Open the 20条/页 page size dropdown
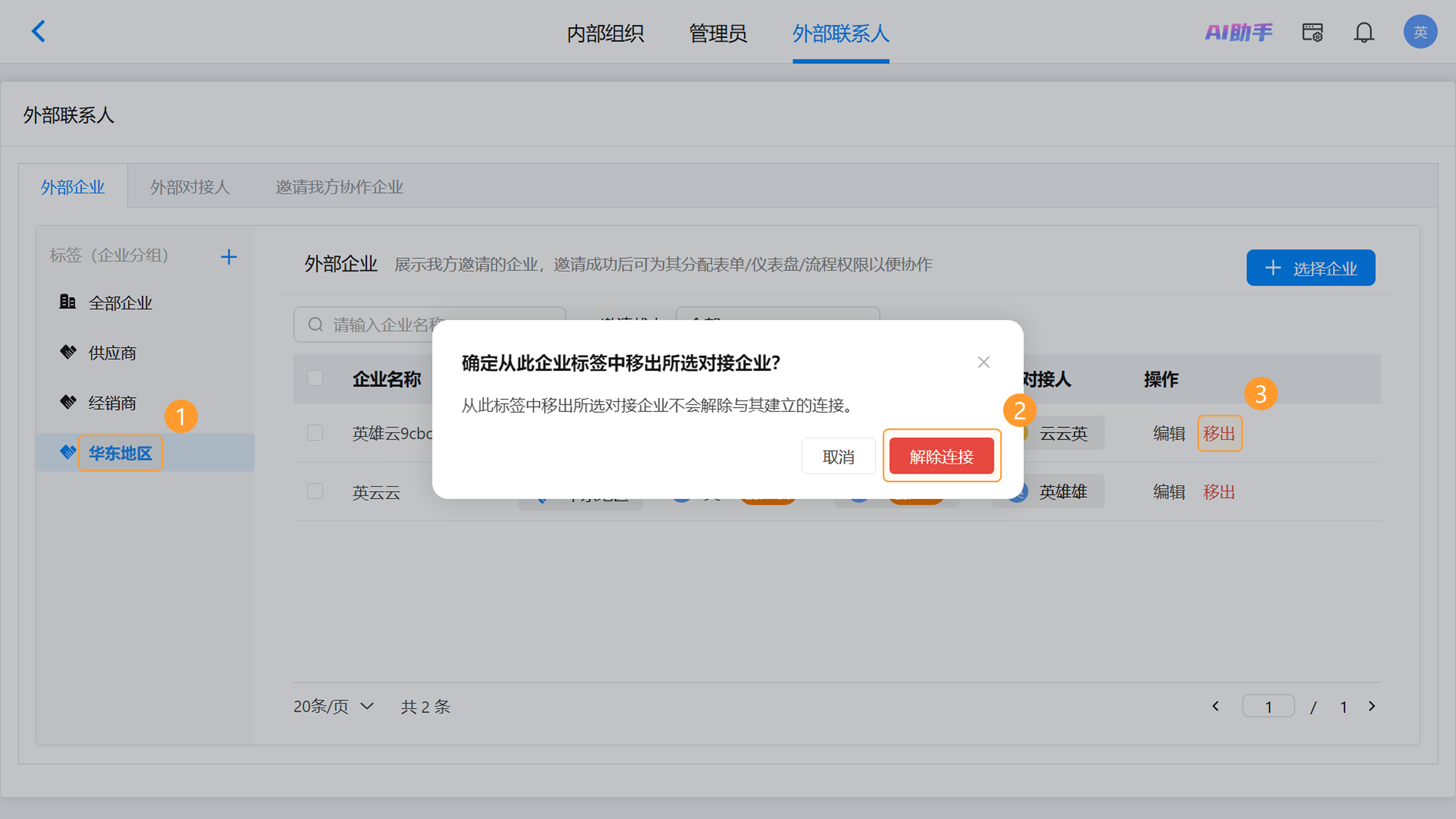1456x819 pixels. click(x=334, y=706)
